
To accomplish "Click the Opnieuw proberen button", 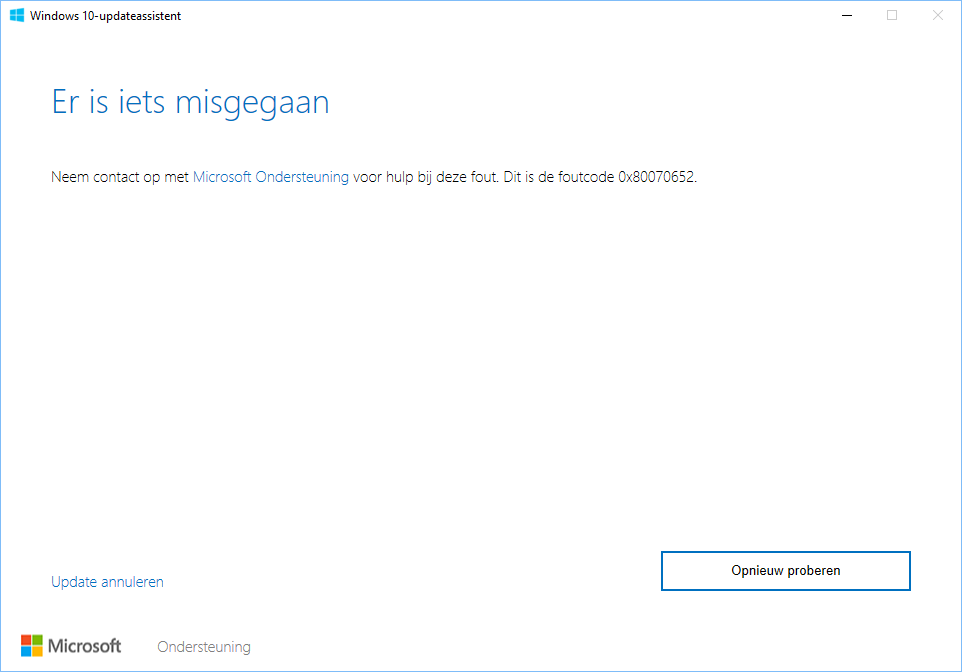I will coord(785,571).
